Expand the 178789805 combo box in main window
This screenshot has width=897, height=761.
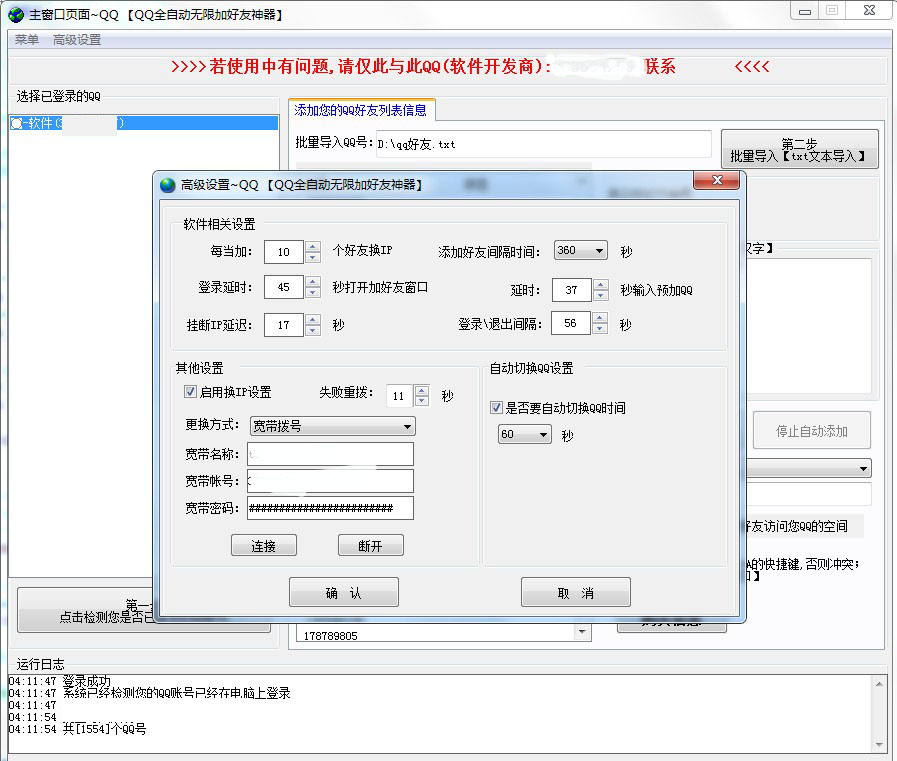pyautogui.click(x=582, y=632)
